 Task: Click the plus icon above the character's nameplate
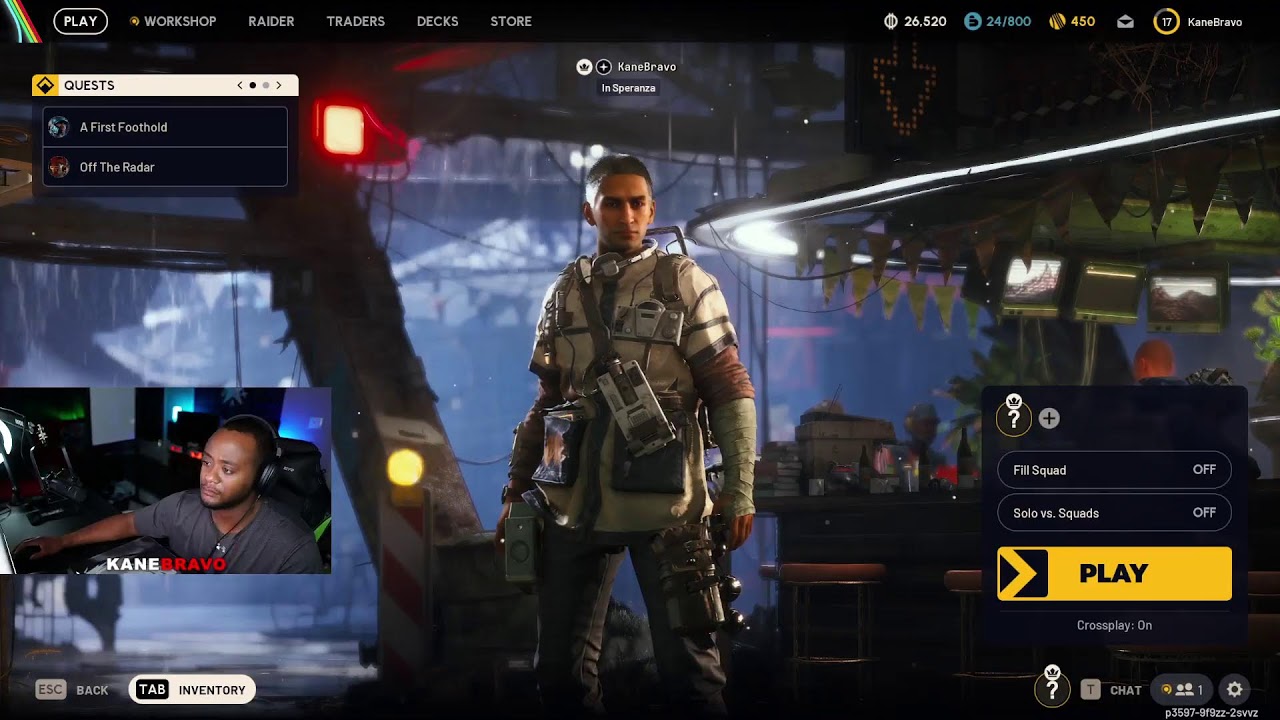[x=604, y=67]
